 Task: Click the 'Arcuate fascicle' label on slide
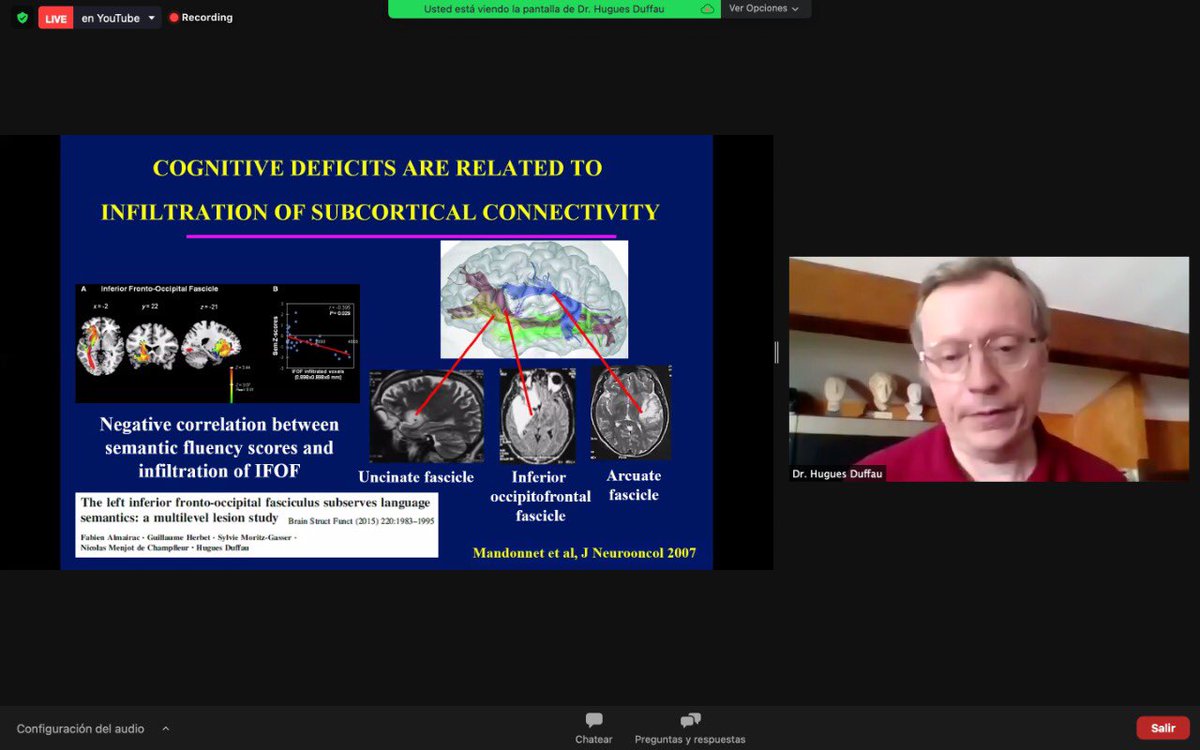[x=634, y=485]
